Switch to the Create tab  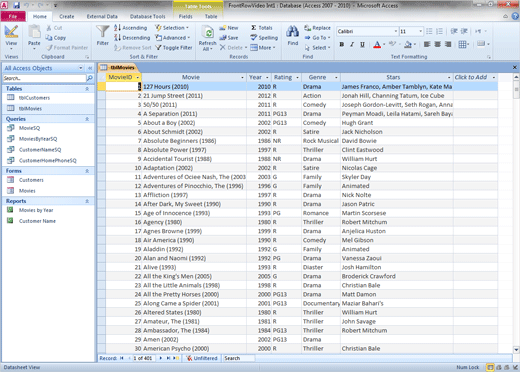pos(67,16)
